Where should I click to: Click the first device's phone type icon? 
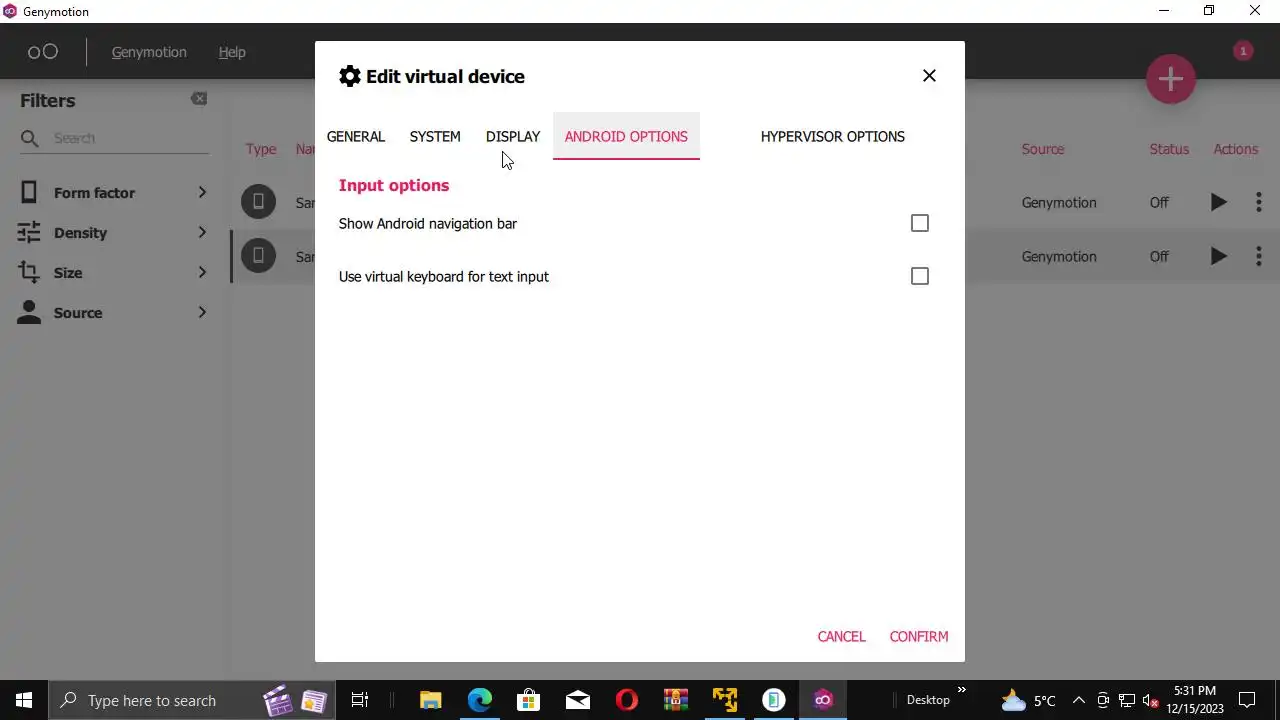tap(258, 202)
